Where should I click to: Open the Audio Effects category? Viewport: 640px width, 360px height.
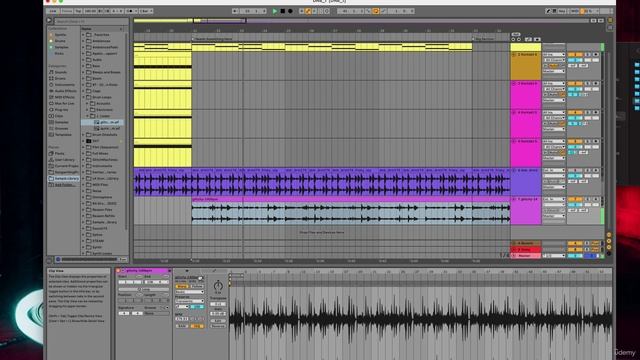tap(65, 91)
